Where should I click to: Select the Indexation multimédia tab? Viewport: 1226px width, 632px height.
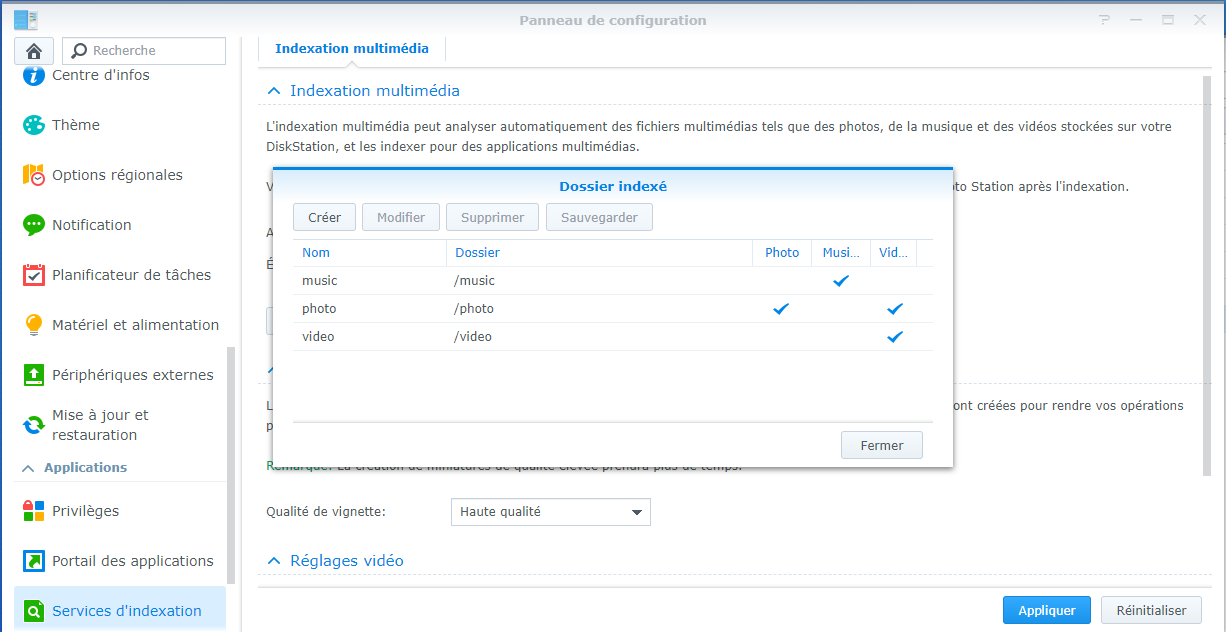coord(352,48)
